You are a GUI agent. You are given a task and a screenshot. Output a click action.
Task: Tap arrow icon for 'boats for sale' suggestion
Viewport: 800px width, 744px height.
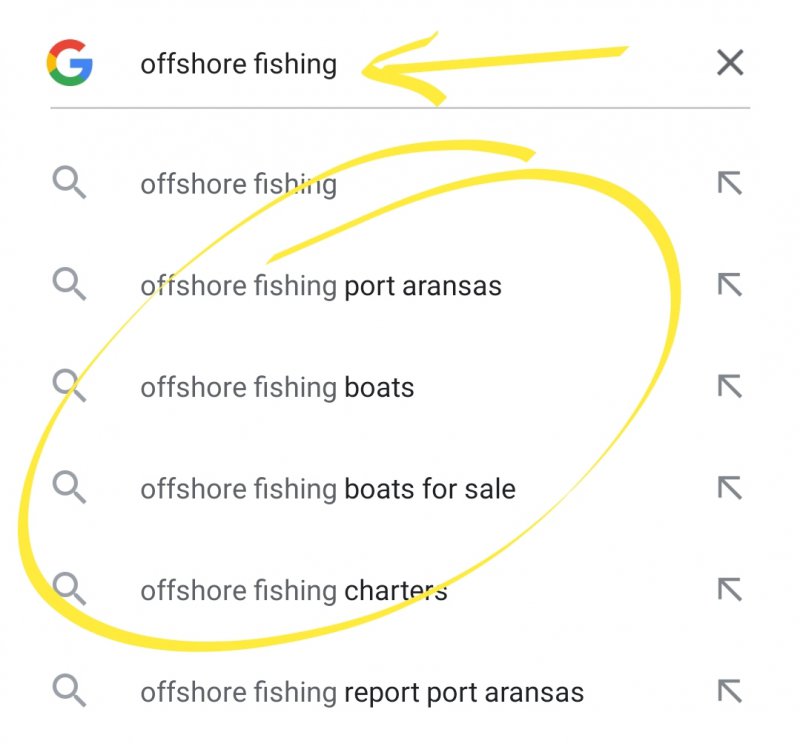(x=730, y=490)
